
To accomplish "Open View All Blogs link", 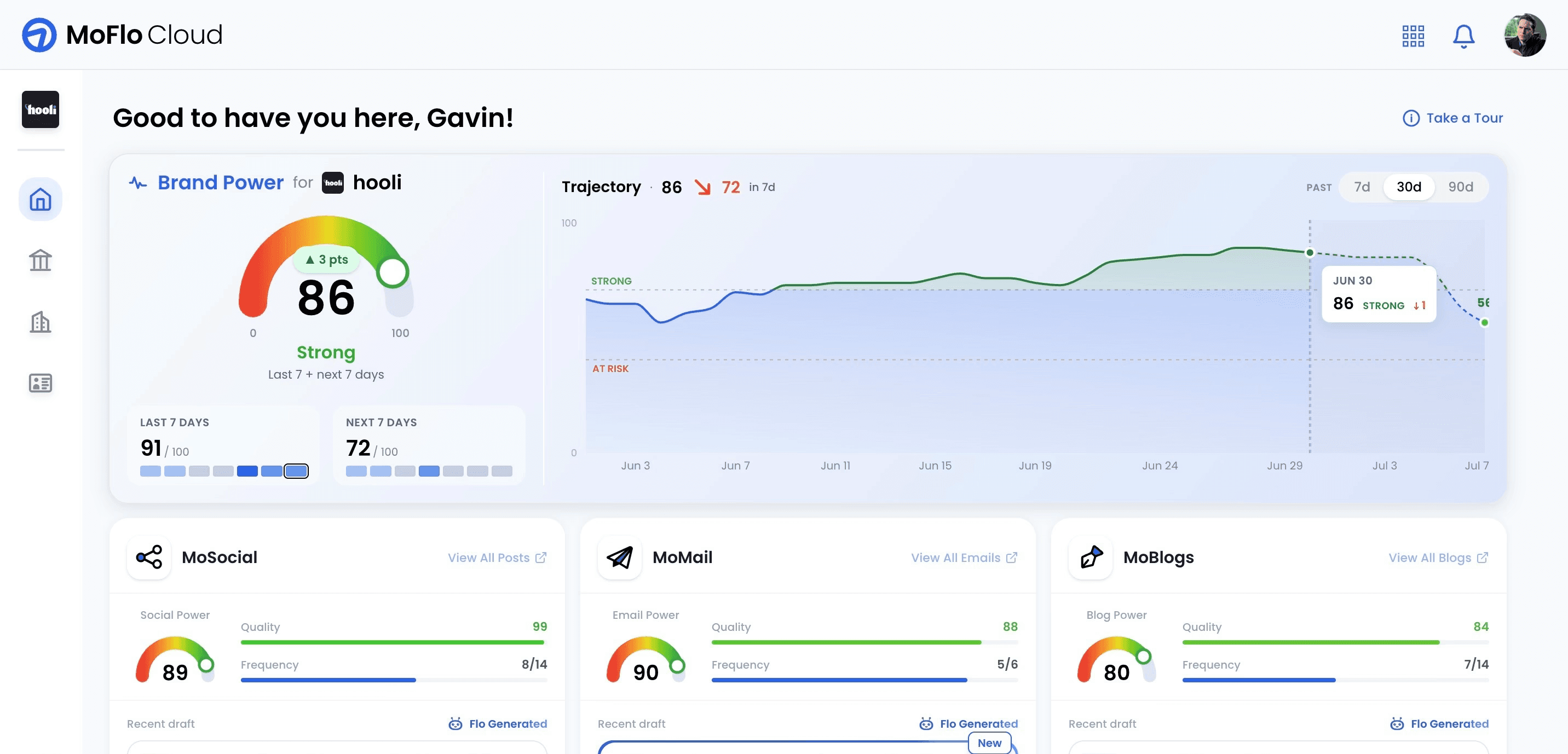I will [1438, 558].
